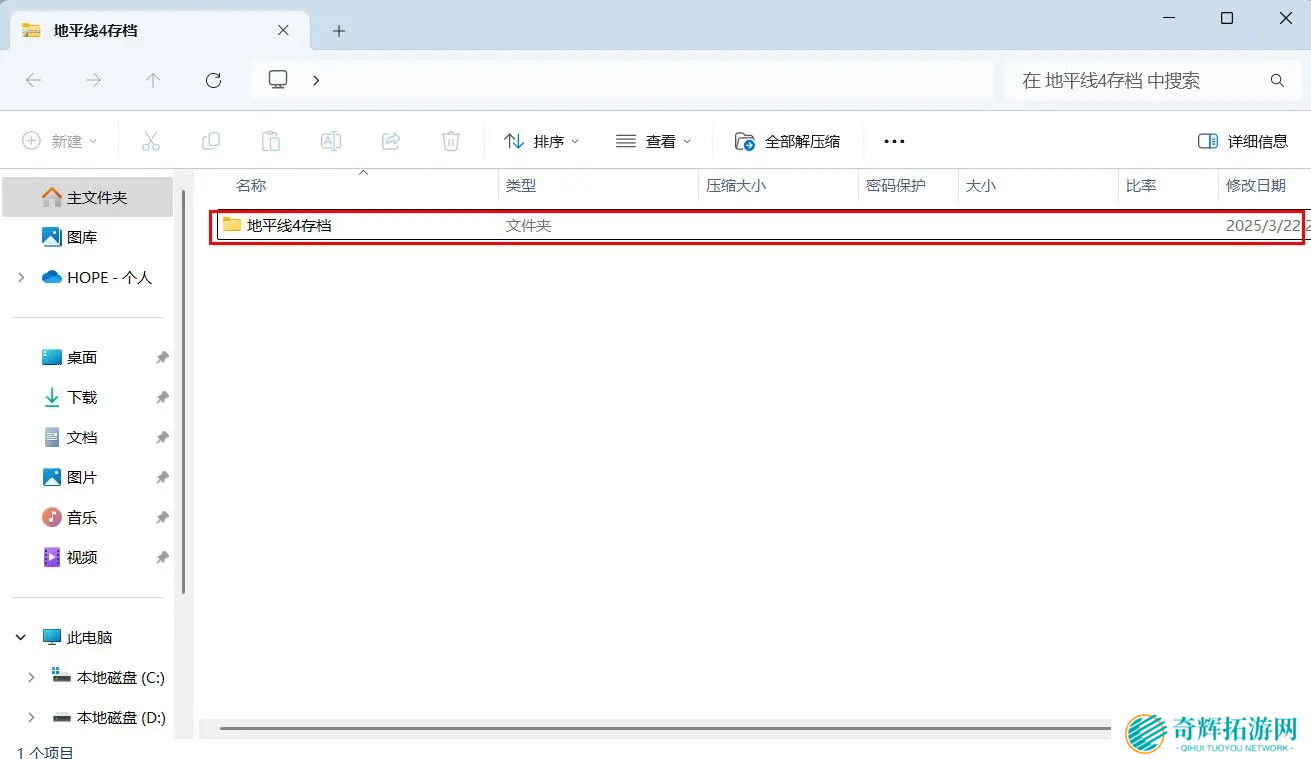
Task: Click the horizontal scrollbar at bottom
Action: tap(660, 728)
